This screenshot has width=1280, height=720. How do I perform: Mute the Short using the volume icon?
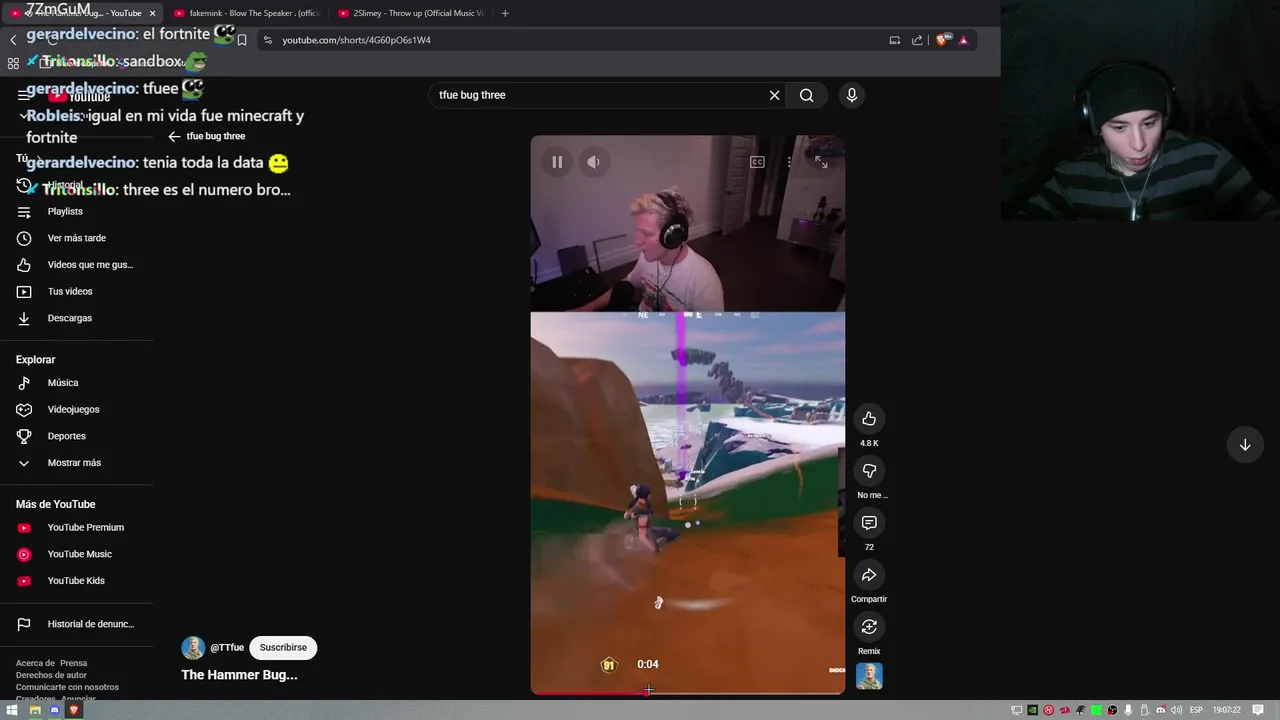[593, 162]
